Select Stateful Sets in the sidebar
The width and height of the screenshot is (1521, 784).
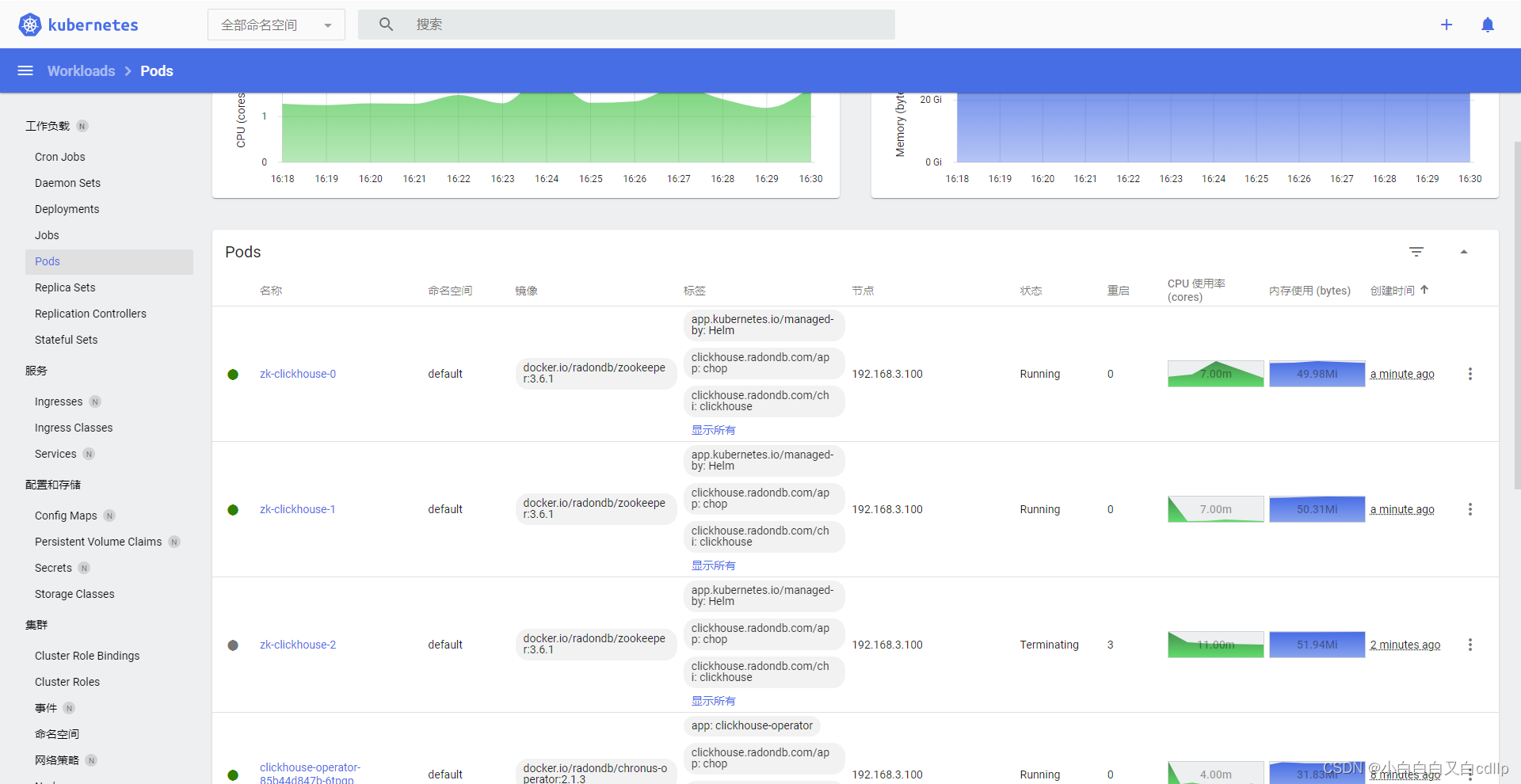coord(66,339)
